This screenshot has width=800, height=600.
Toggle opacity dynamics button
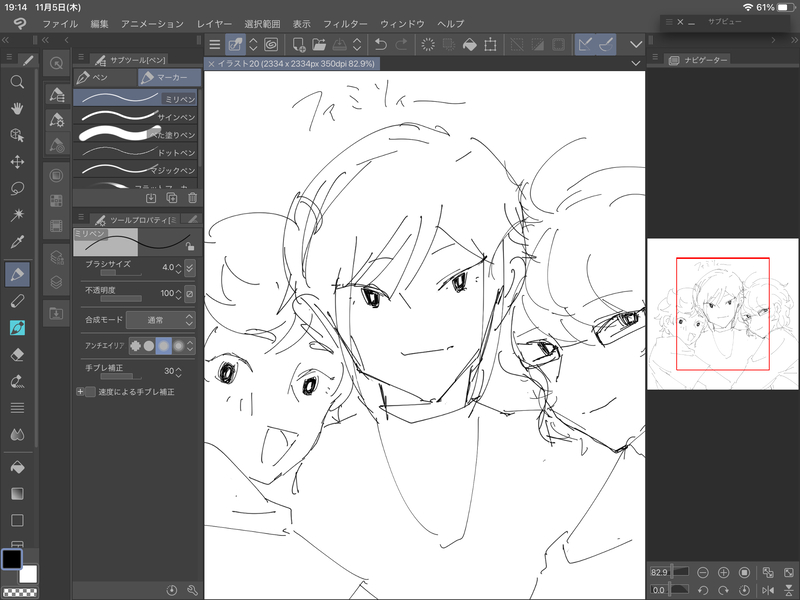190,294
